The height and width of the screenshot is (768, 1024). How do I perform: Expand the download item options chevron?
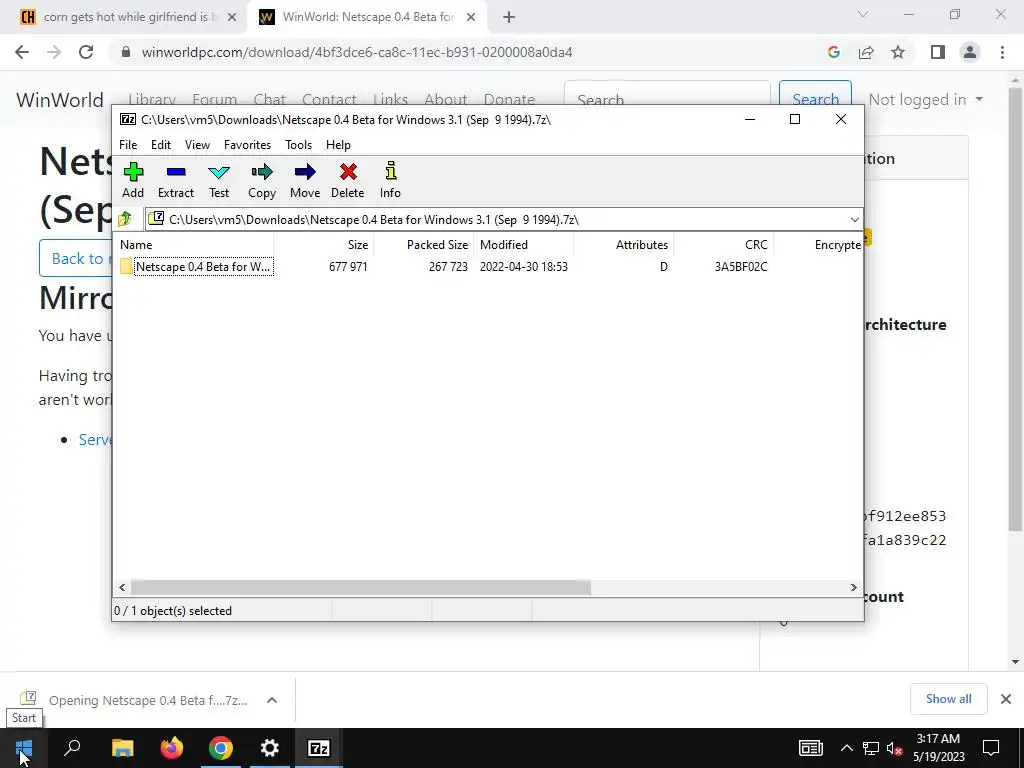tap(272, 700)
